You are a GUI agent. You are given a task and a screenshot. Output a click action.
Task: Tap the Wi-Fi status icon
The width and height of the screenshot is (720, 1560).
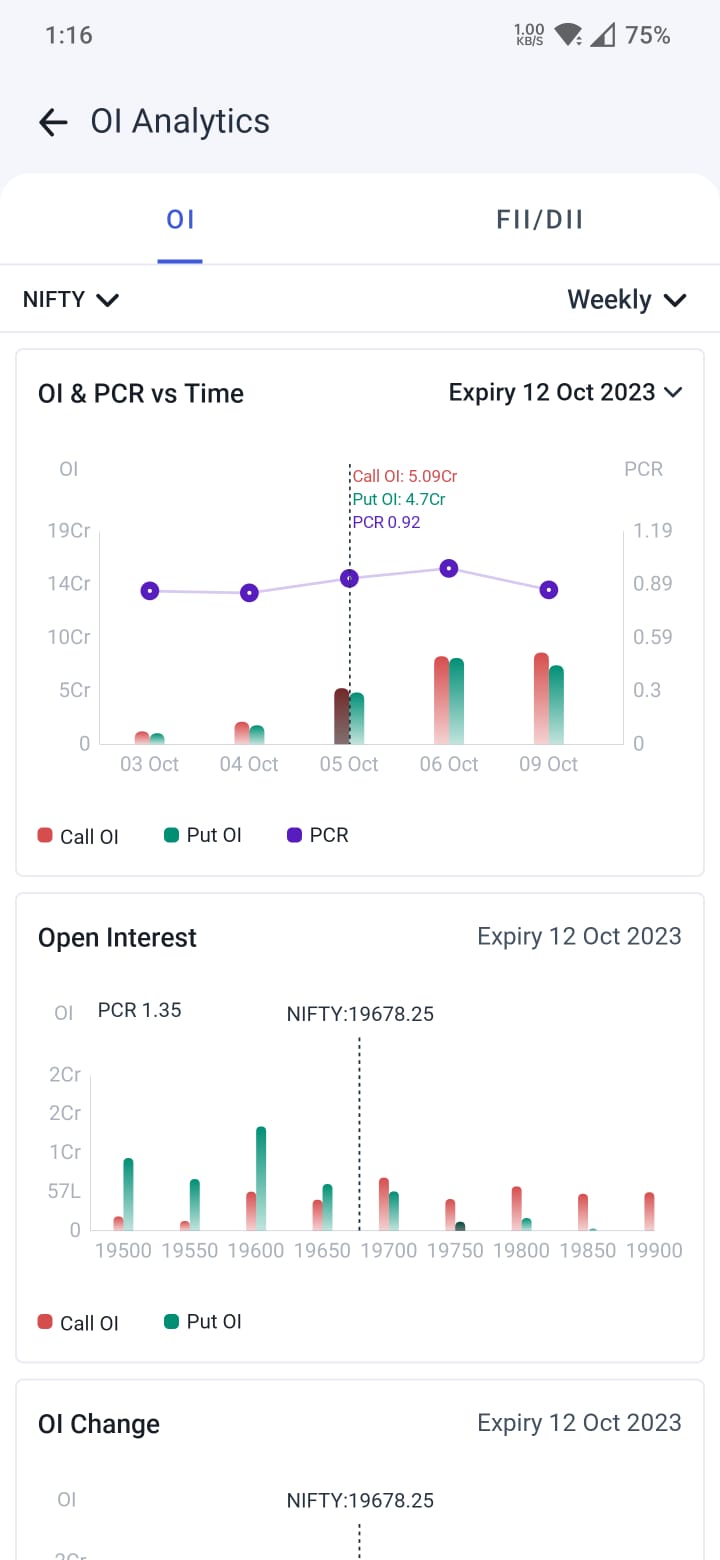pos(568,36)
